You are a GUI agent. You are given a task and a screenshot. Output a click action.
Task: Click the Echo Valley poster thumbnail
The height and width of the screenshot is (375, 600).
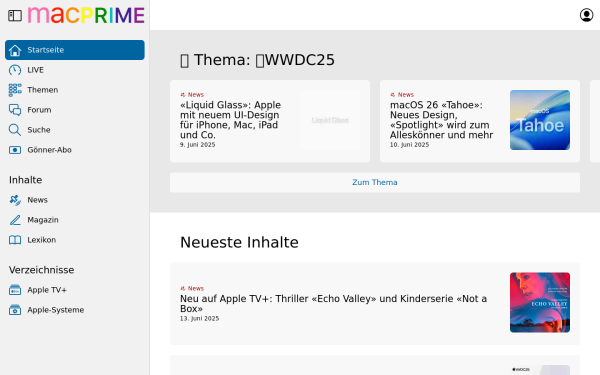tap(540, 302)
